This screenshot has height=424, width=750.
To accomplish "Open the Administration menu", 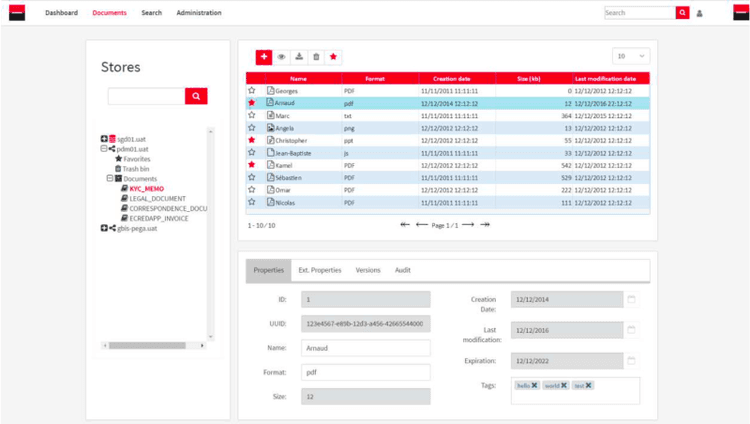I will [x=199, y=13].
